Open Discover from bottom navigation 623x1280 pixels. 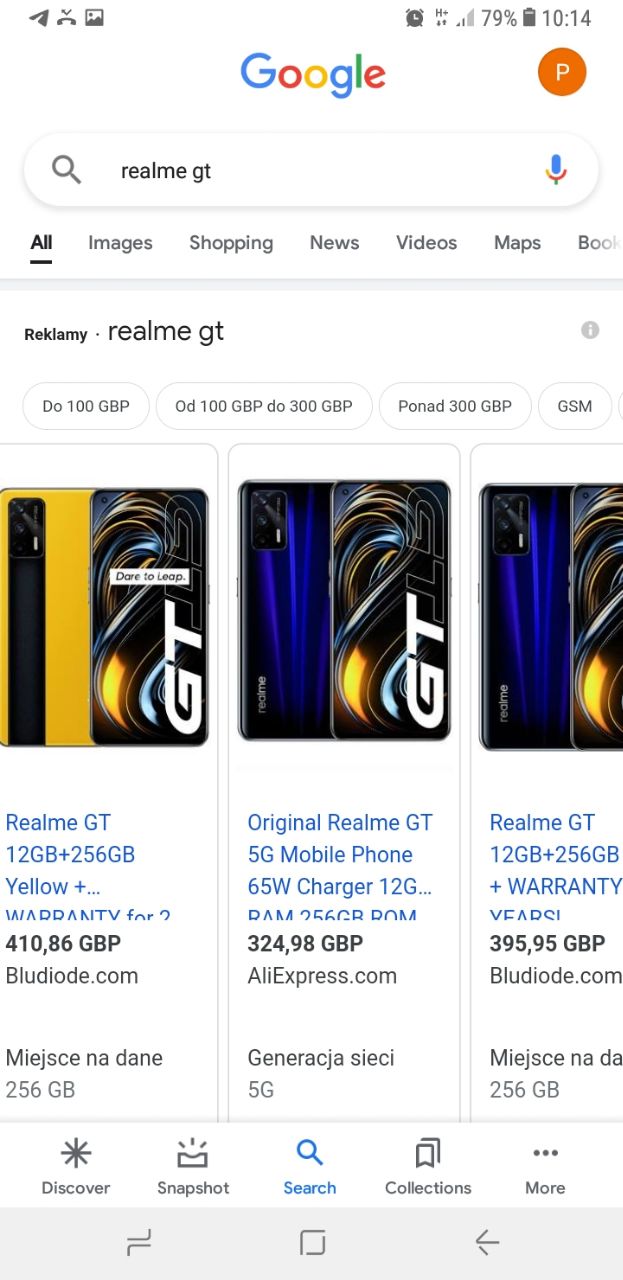[76, 1167]
